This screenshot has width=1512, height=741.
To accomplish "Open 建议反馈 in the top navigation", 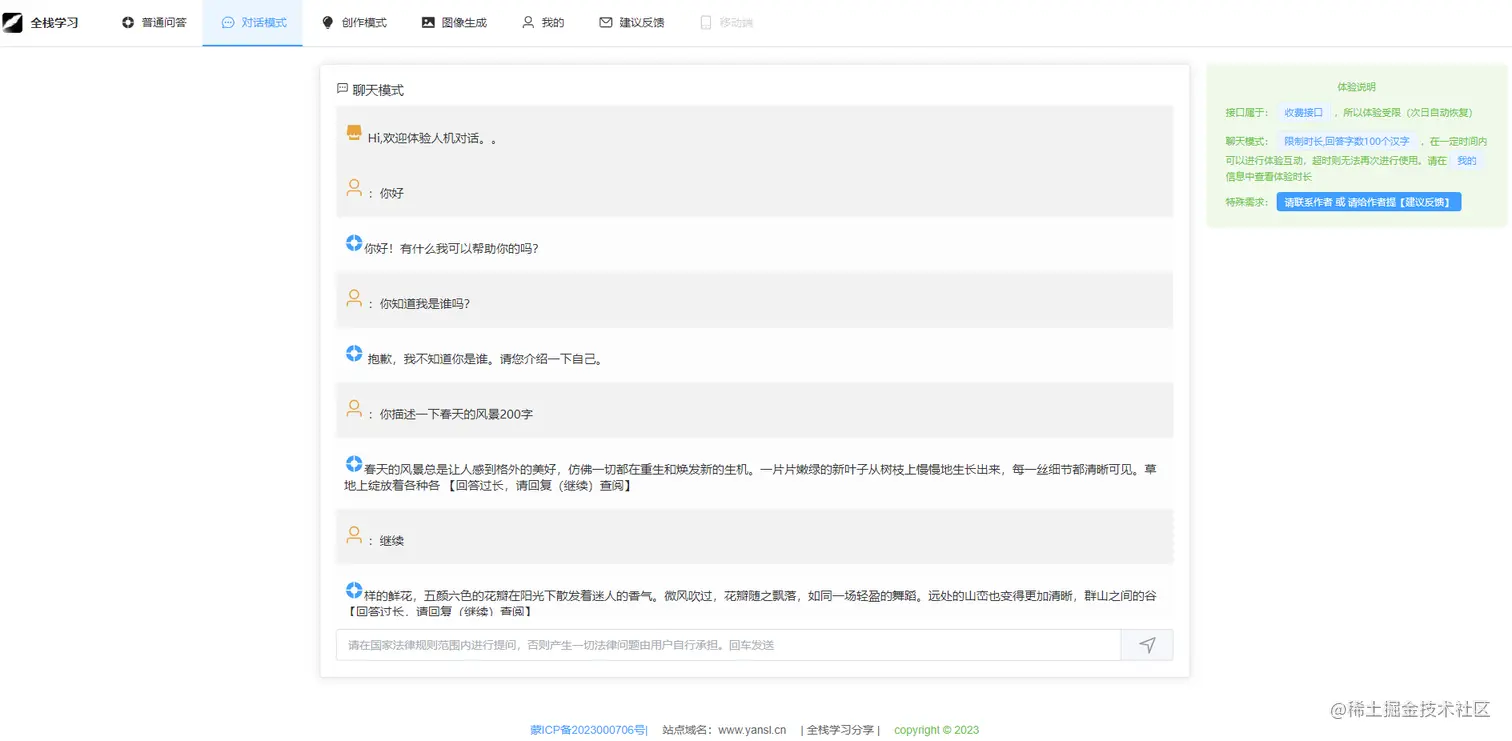I will coord(632,22).
